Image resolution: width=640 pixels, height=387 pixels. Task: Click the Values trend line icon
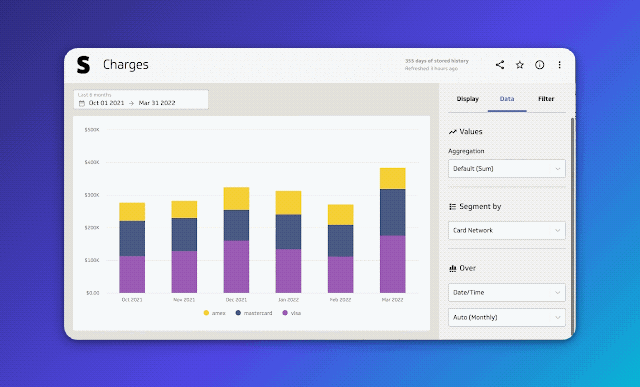452,131
